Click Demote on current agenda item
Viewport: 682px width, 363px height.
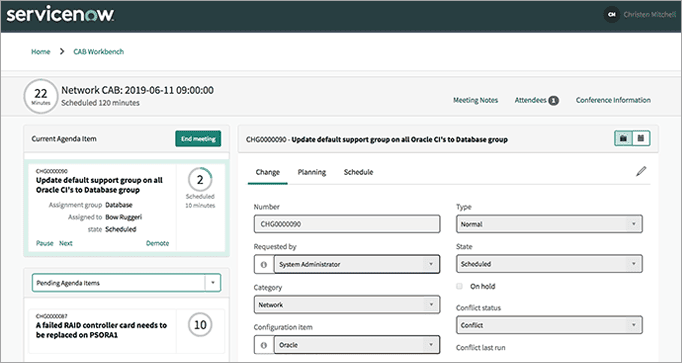click(x=157, y=243)
